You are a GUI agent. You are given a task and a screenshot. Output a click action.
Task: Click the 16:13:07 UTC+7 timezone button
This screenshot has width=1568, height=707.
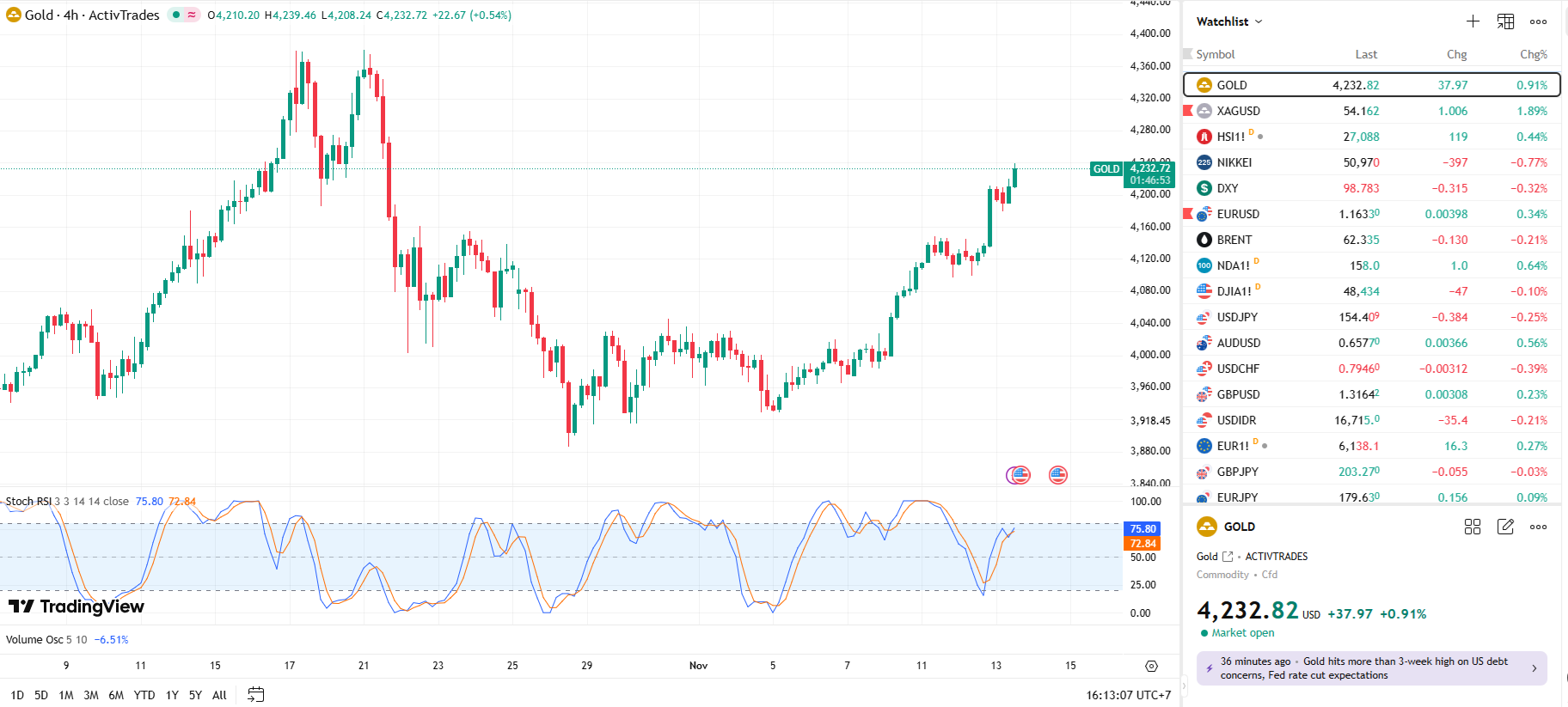[1128, 695]
